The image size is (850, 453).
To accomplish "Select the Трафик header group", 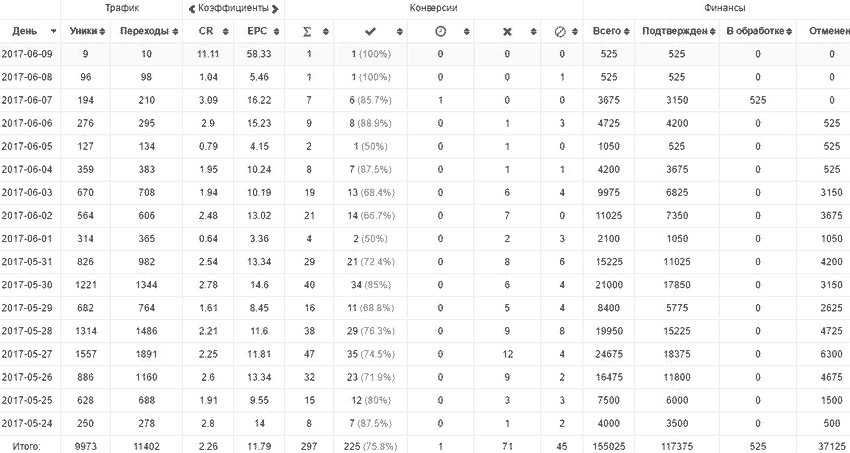I will 122,8.
